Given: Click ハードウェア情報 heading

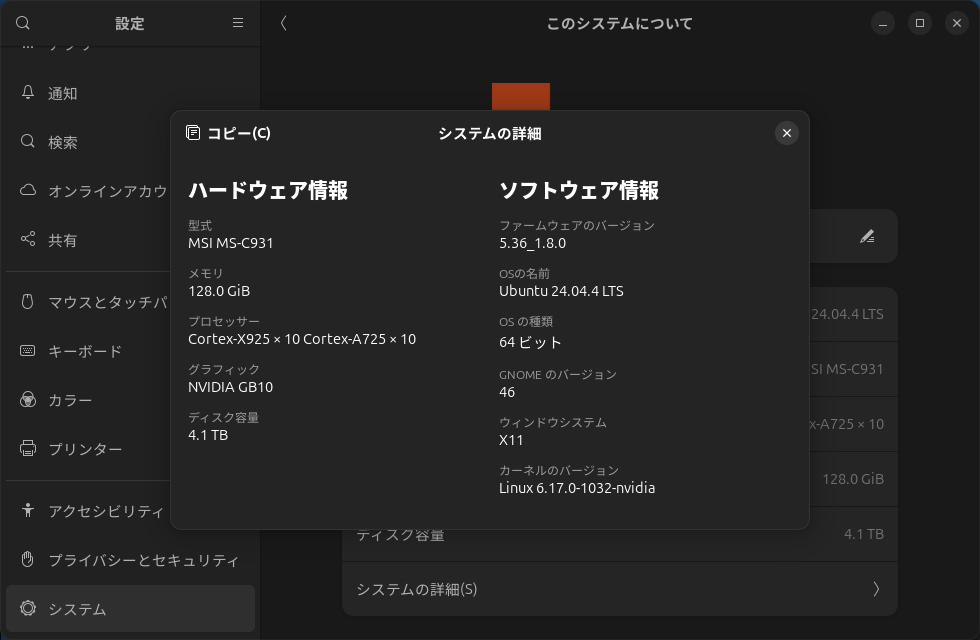Looking at the screenshot, I should [268, 190].
